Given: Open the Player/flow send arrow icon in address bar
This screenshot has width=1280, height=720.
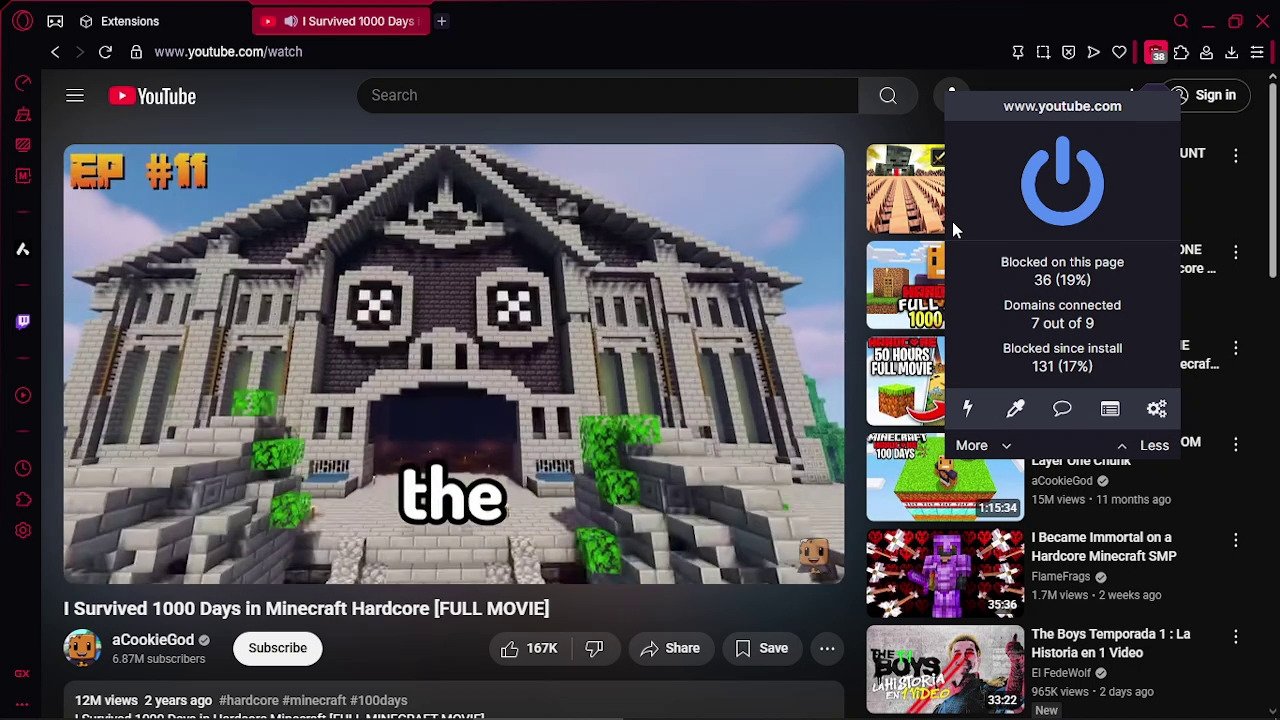Looking at the screenshot, I should (1093, 52).
